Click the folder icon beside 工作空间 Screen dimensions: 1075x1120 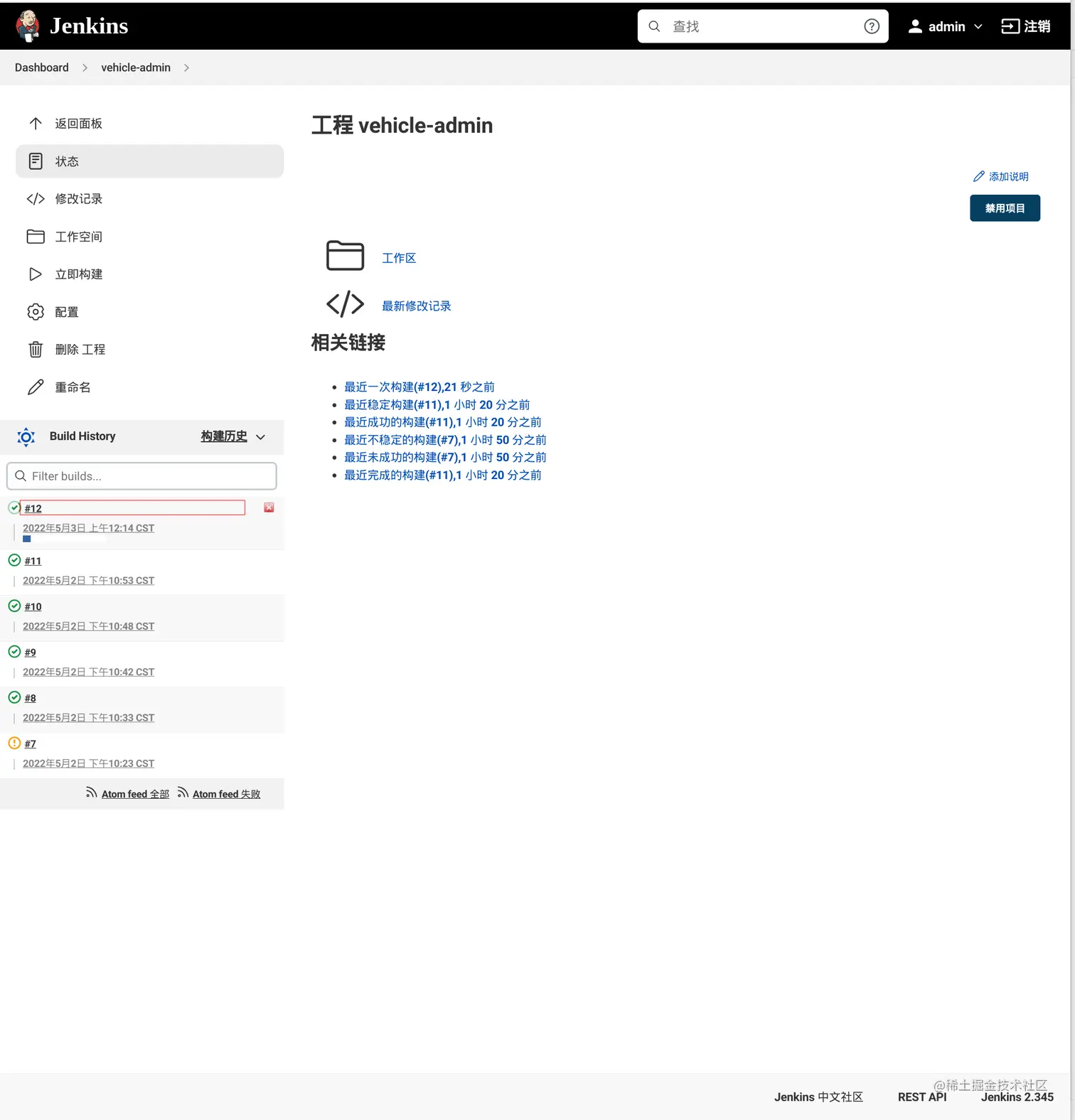click(x=36, y=237)
